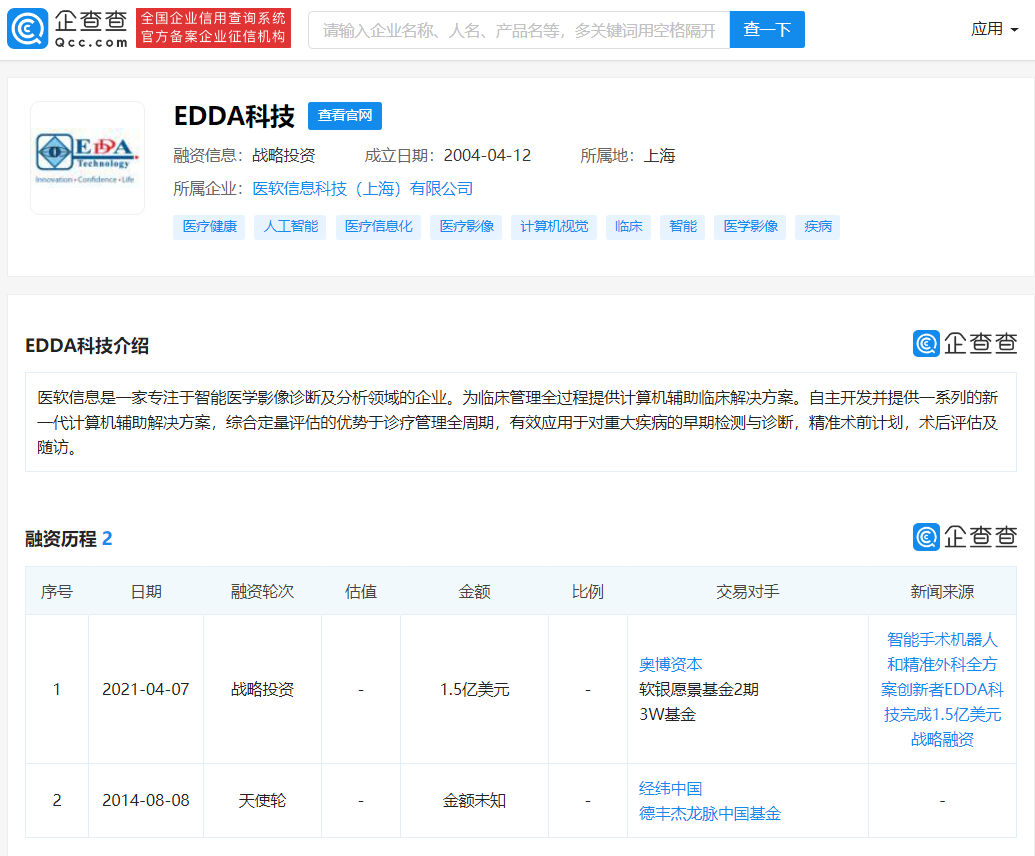Open the 应用 dropdown in the top right
The height and width of the screenshot is (856, 1035).
click(x=995, y=29)
